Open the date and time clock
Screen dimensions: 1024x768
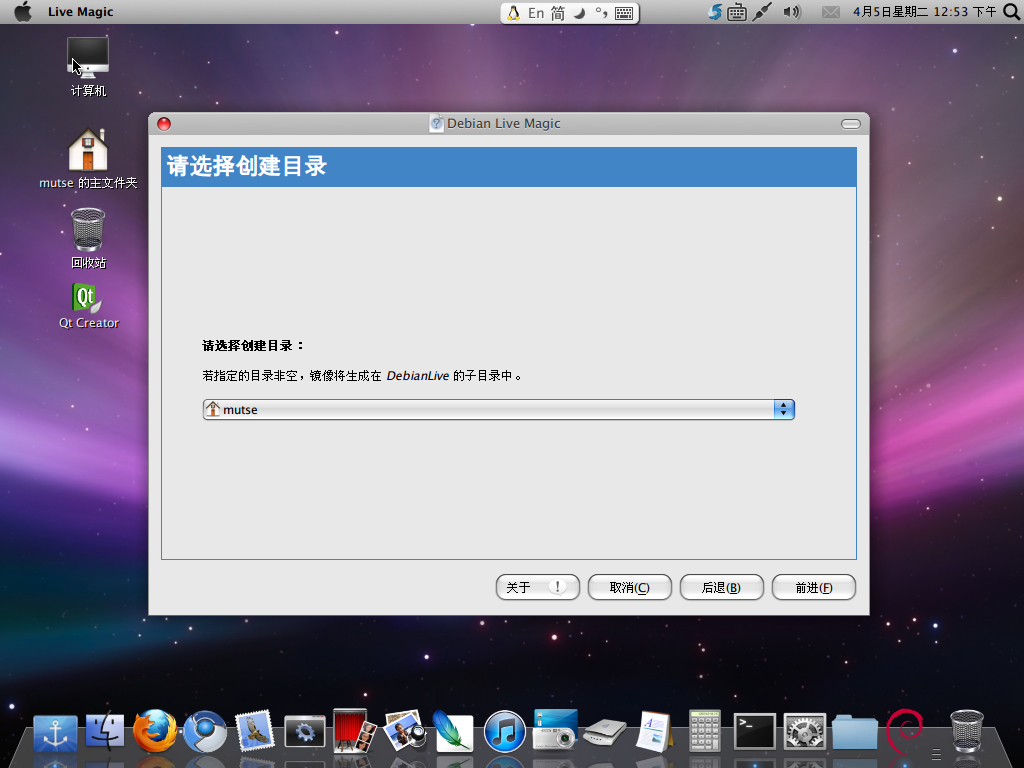[x=924, y=12]
